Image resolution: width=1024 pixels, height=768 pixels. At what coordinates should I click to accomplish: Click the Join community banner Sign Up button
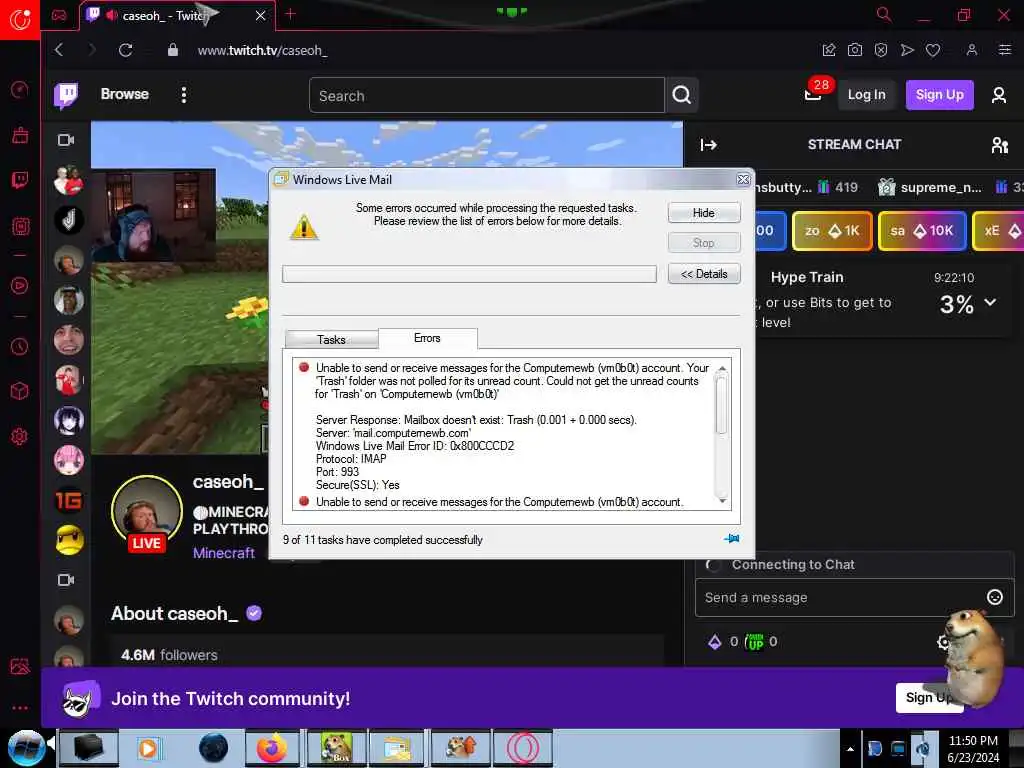(x=927, y=697)
